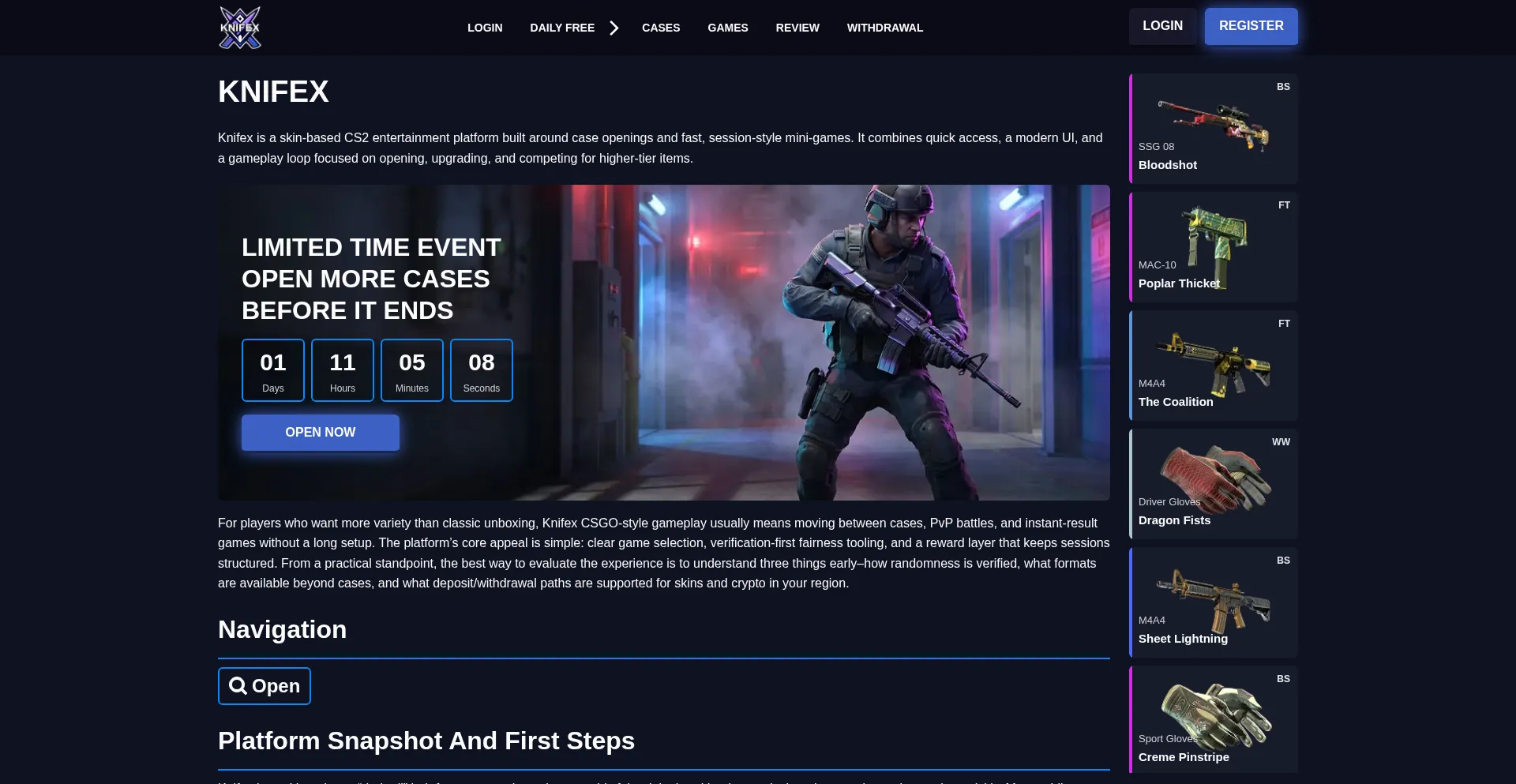This screenshot has height=784, width=1516.
Task: Click the Days countdown box
Action: (273, 370)
